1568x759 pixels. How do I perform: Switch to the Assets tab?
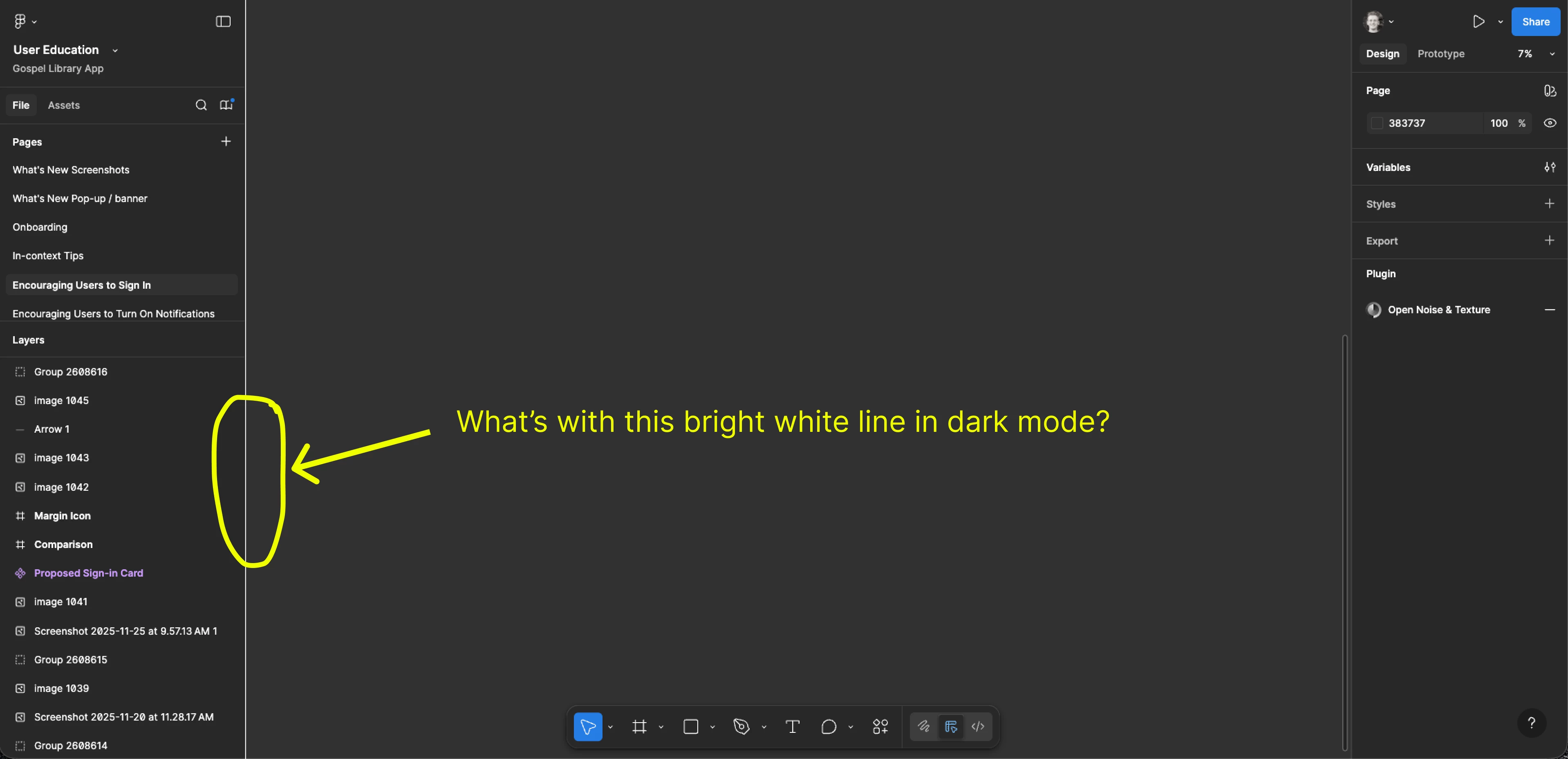64,105
